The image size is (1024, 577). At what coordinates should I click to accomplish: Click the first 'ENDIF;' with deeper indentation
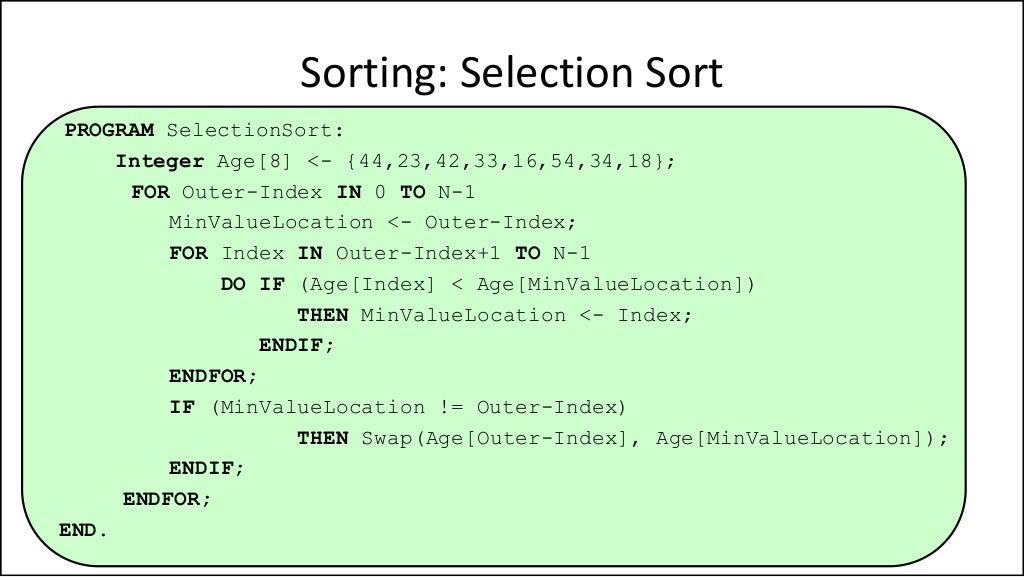coord(296,345)
